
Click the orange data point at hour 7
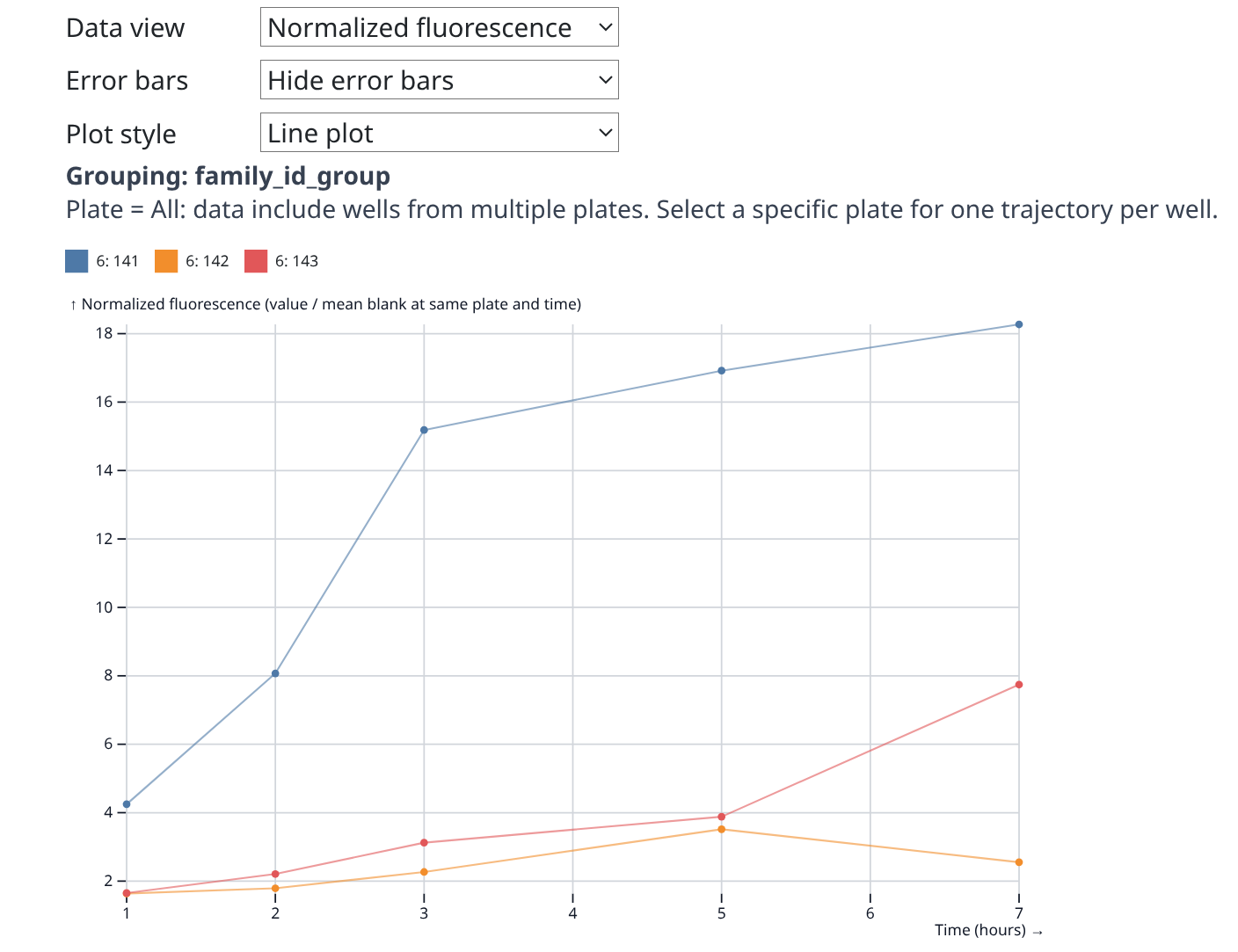pos(1019,862)
